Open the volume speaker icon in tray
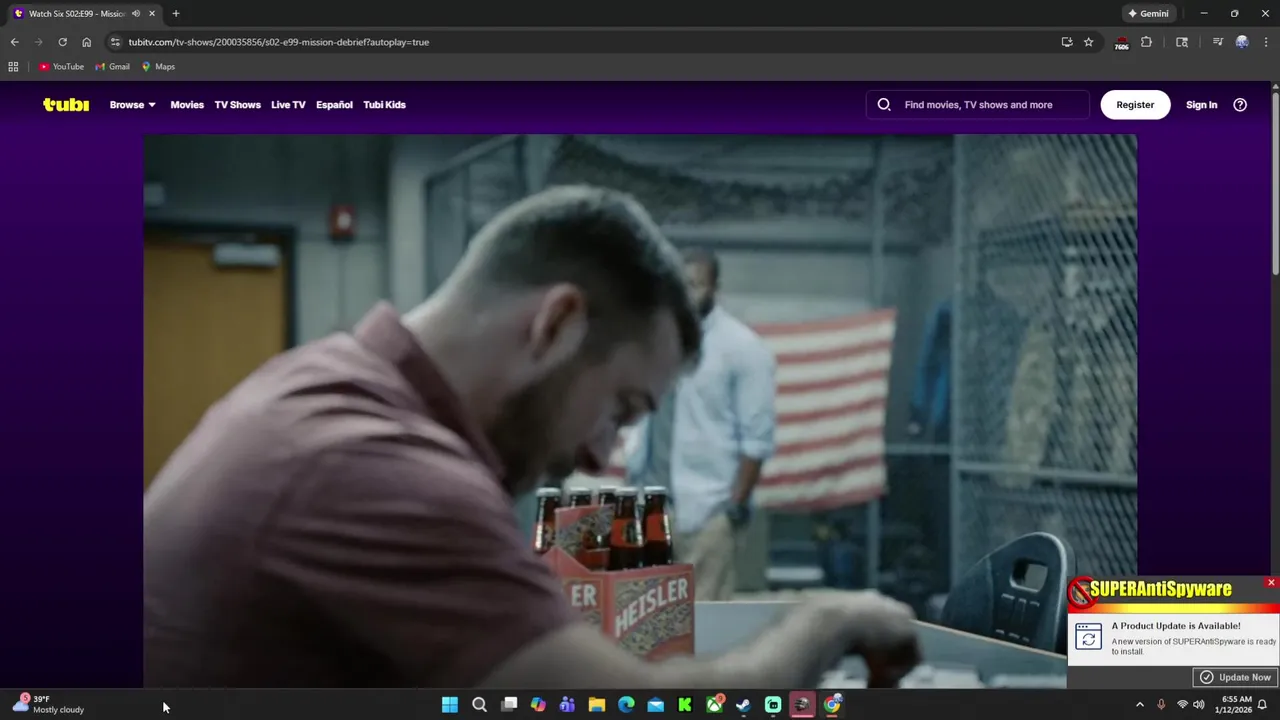Screen dimensions: 1280x720 (1198, 705)
